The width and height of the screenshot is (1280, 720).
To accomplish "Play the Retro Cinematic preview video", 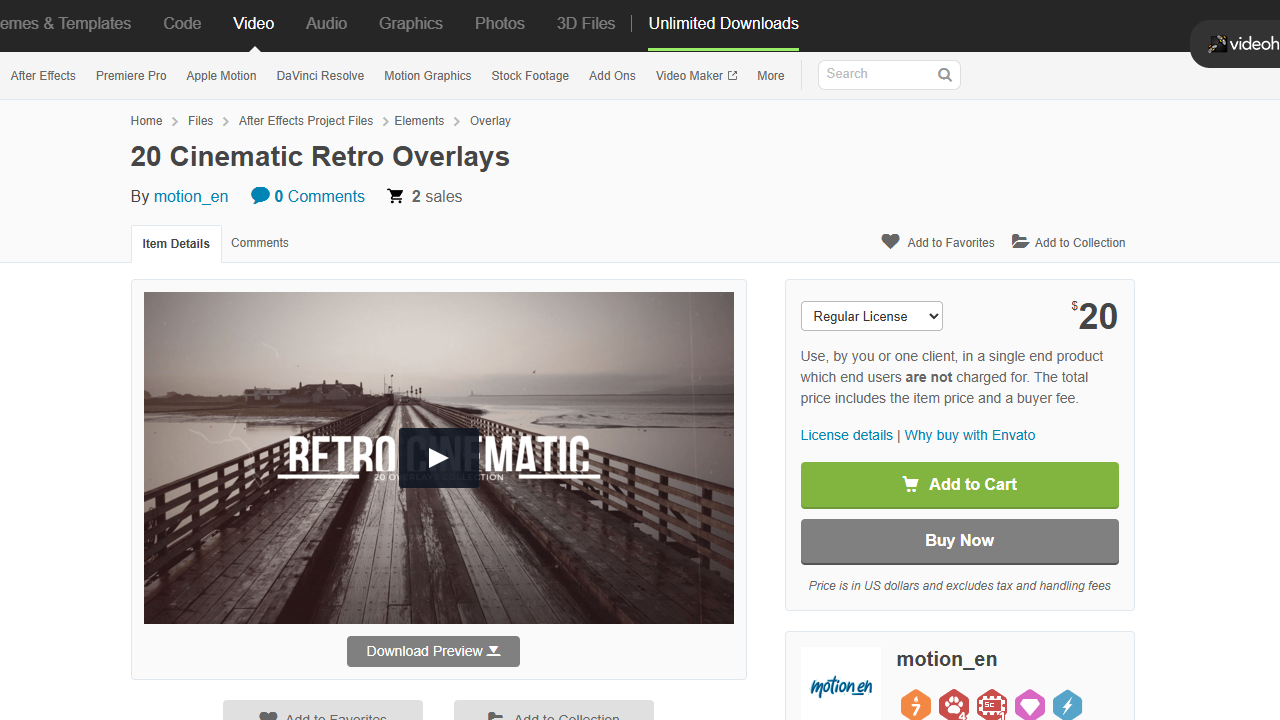I will tap(438, 458).
